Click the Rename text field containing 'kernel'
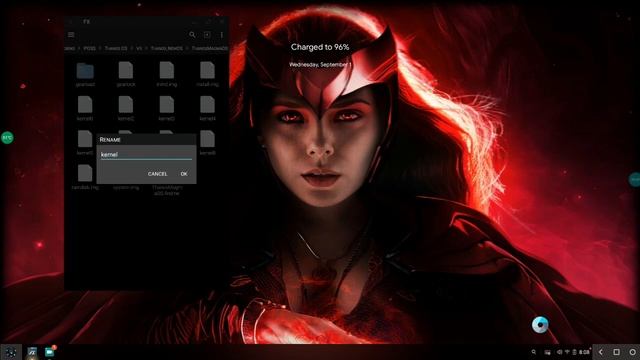Viewport: 640px width, 360px height. click(x=146, y=155)
